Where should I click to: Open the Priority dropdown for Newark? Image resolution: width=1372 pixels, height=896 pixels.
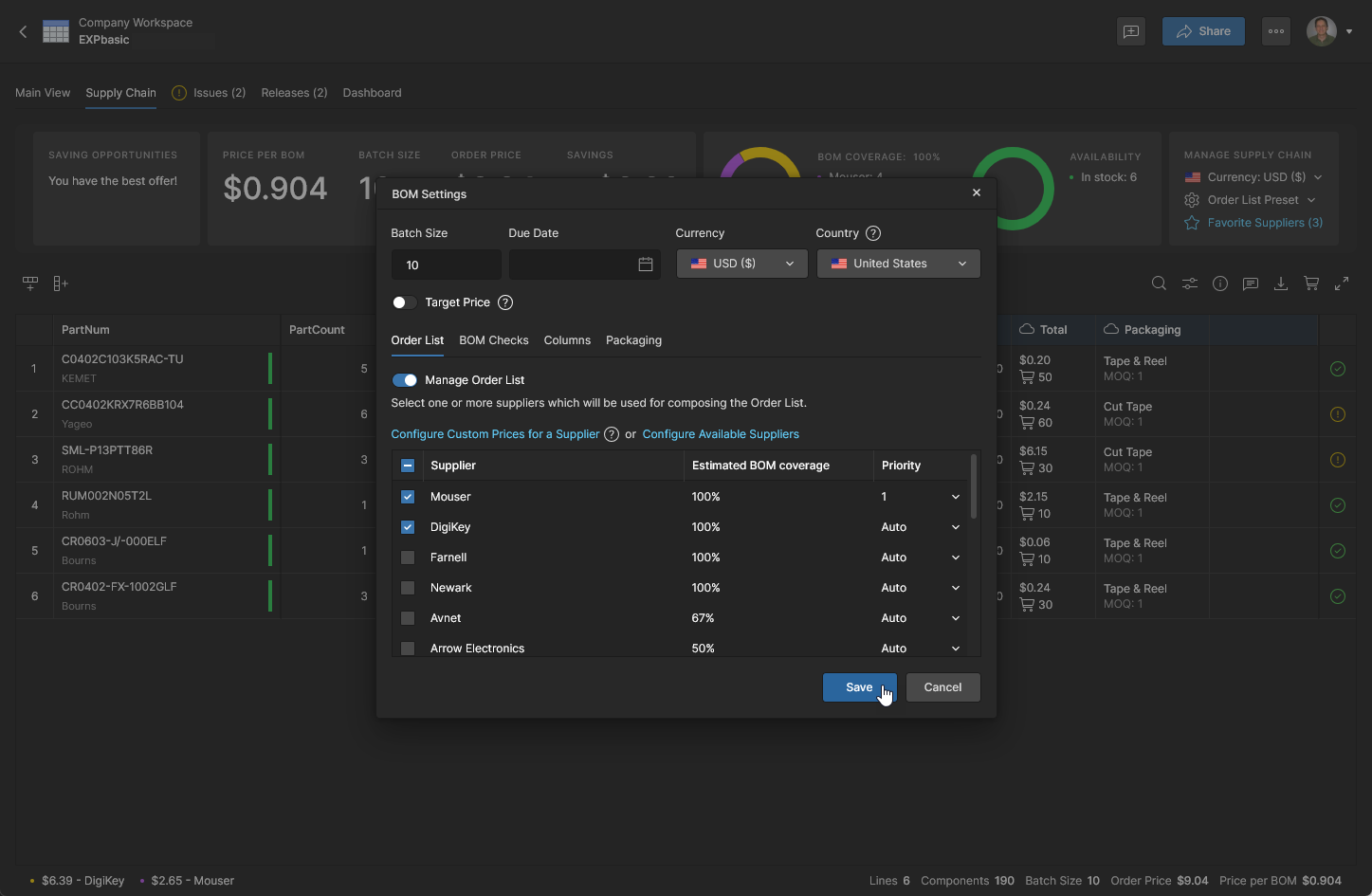tap(920, 588)
